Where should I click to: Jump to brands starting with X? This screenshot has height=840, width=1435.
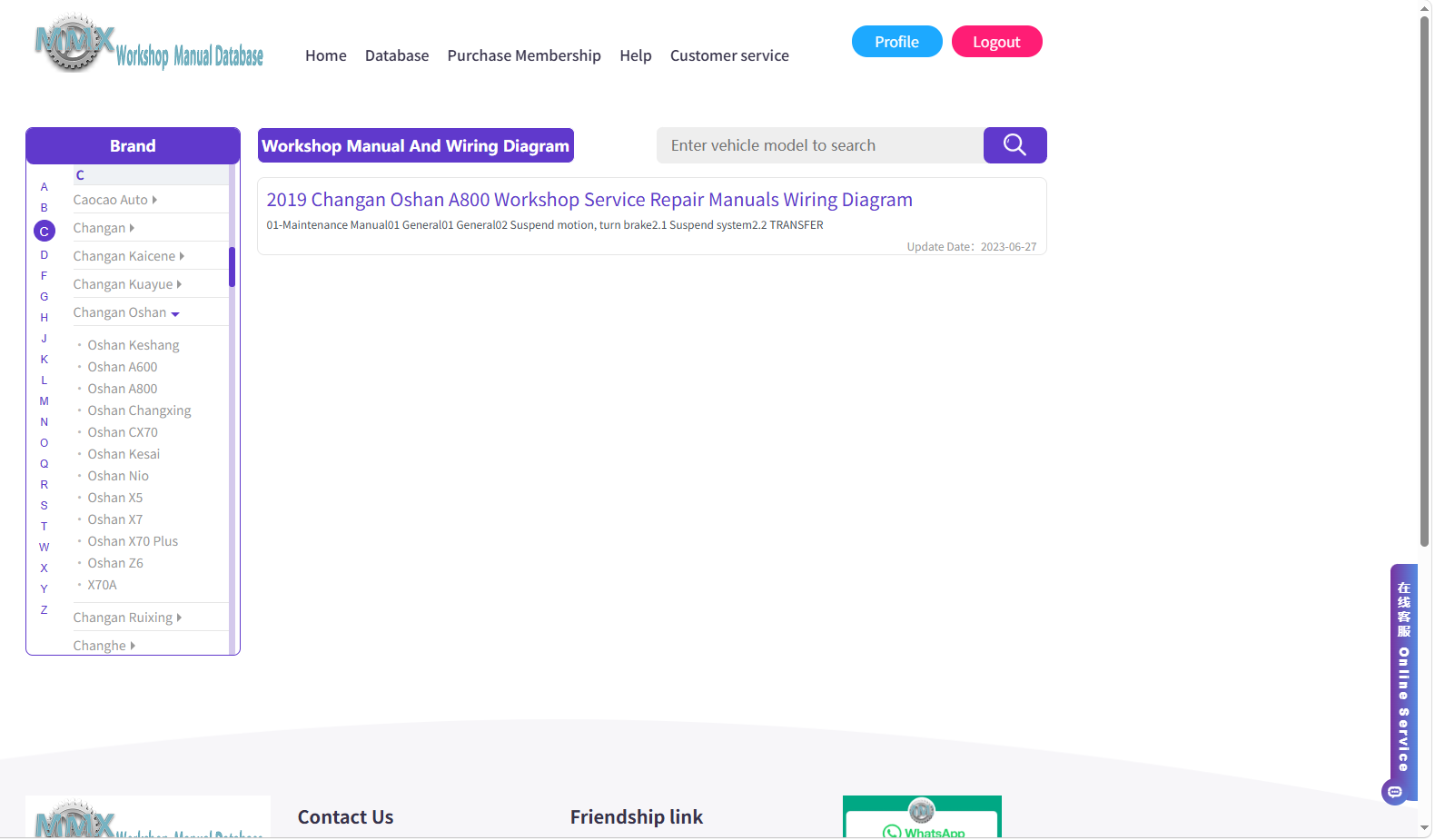pyautogui.click(x=44, y=568)
